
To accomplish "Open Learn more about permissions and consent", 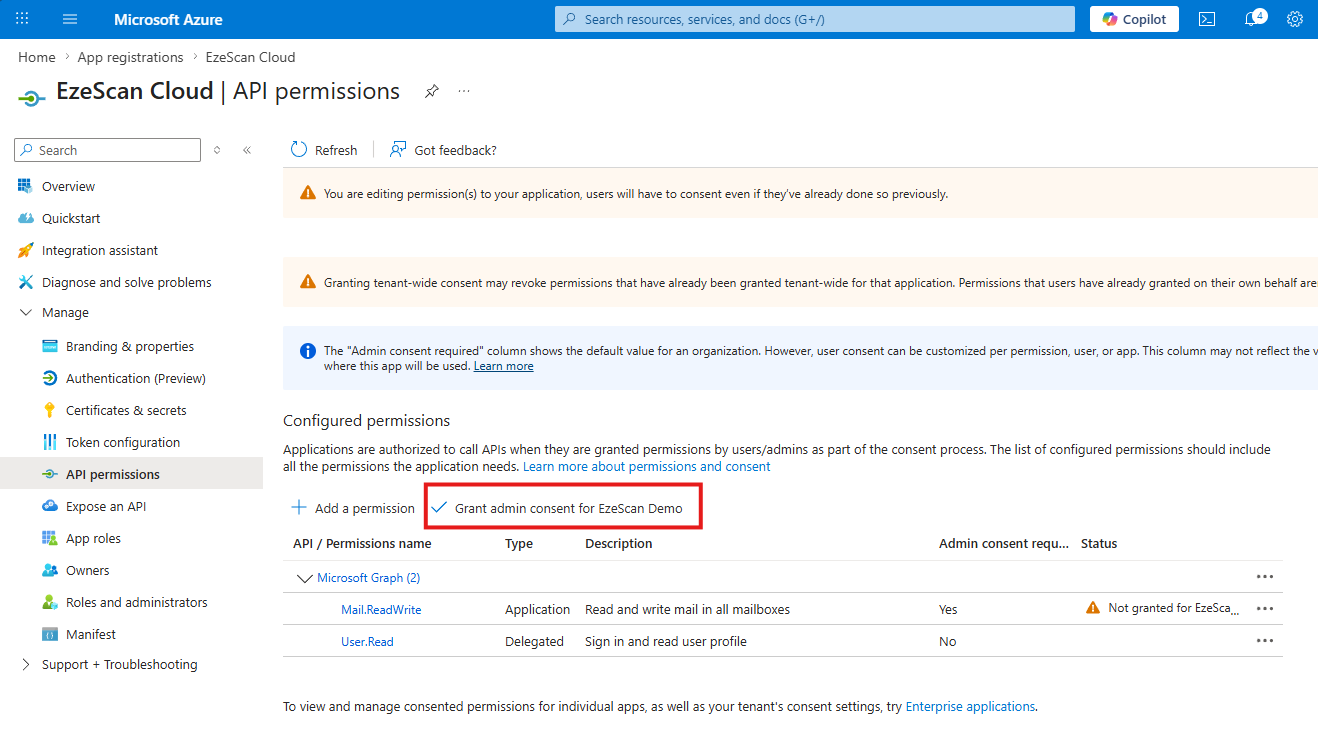I will pyautogui.click(x=647, y=467).
